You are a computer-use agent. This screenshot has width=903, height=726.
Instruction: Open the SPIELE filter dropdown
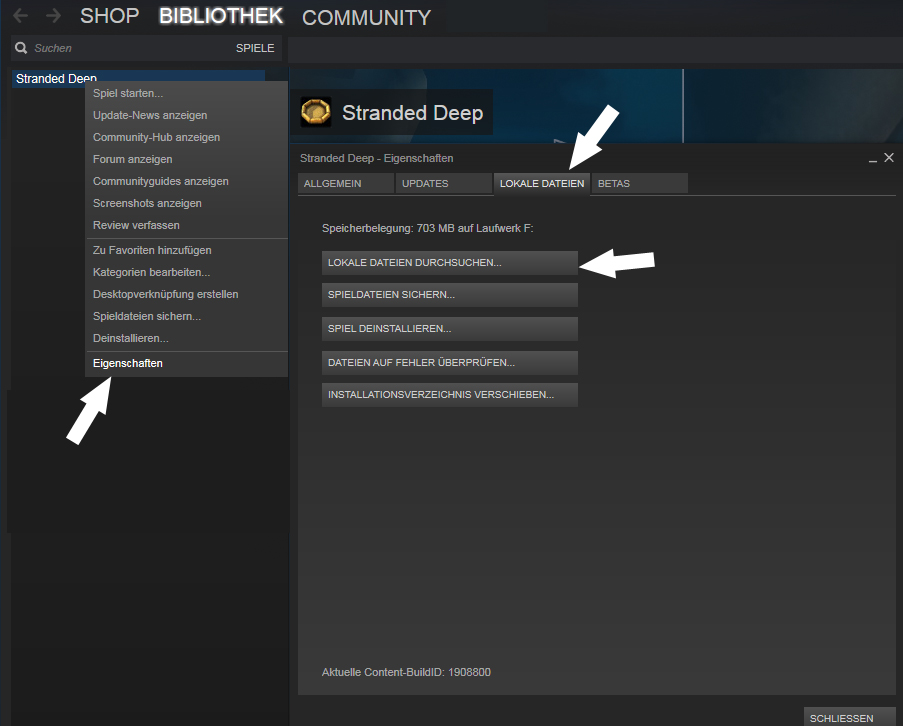[254, 48]
